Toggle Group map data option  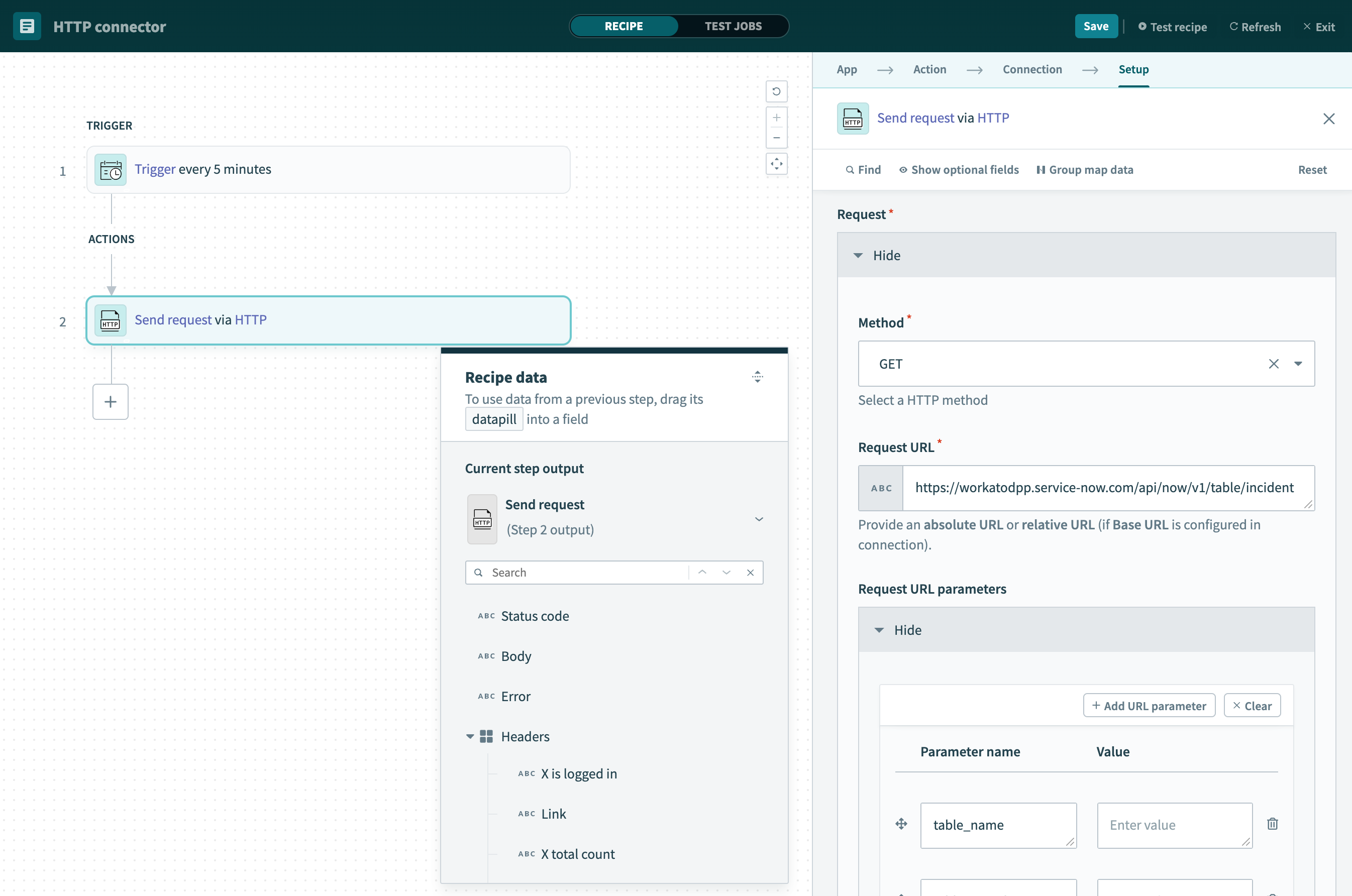point(1084,168)
